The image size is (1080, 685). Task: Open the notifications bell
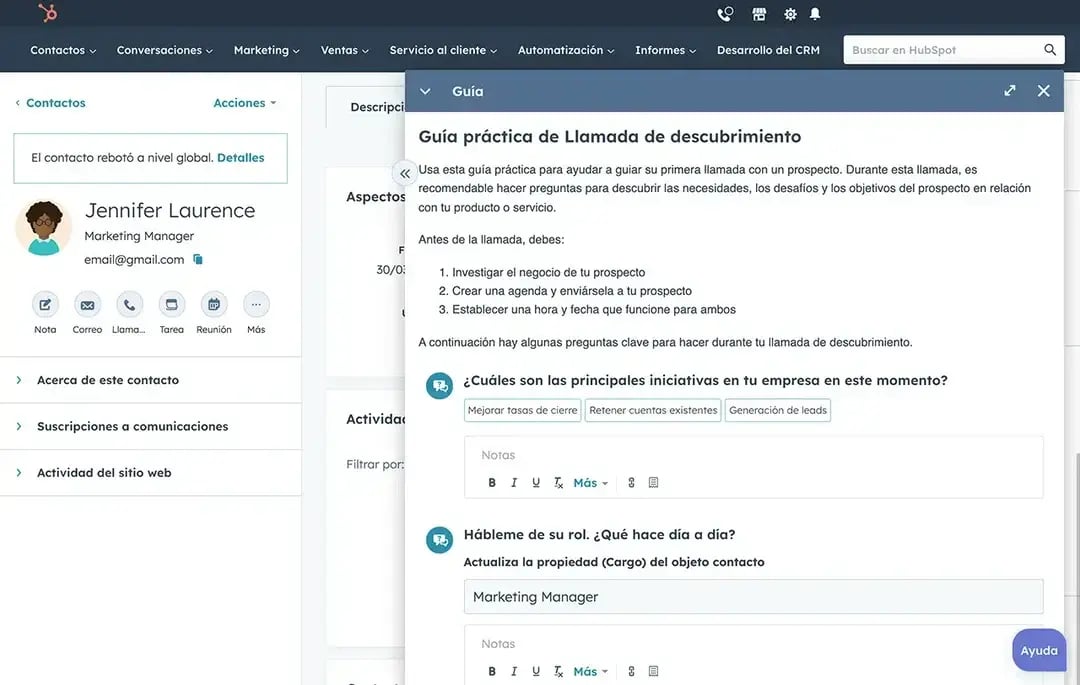point(815,14)
